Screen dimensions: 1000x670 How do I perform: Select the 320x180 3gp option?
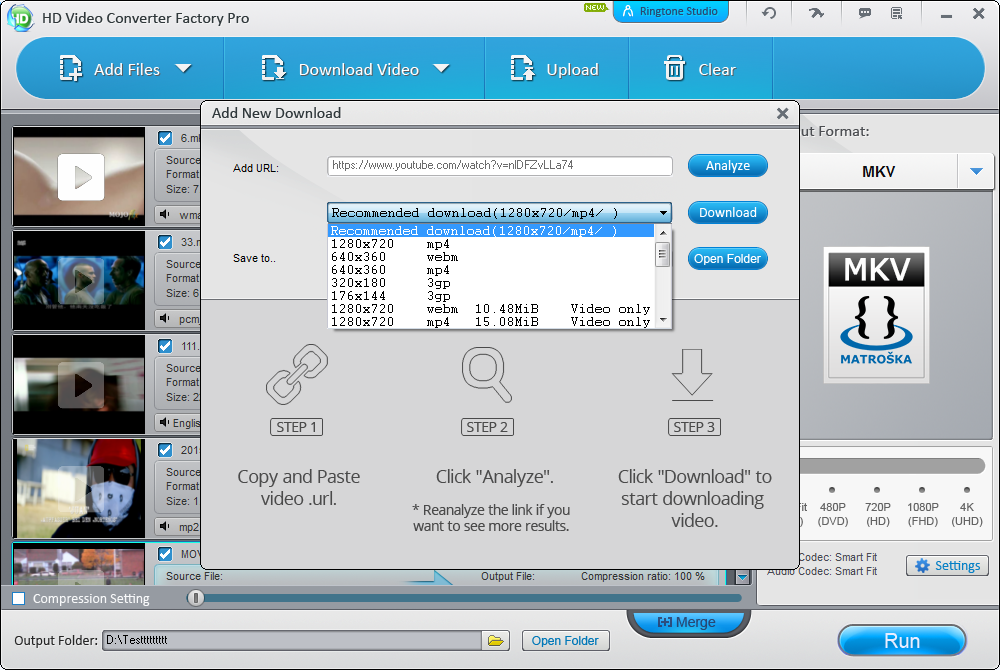[x=491, y=283]
